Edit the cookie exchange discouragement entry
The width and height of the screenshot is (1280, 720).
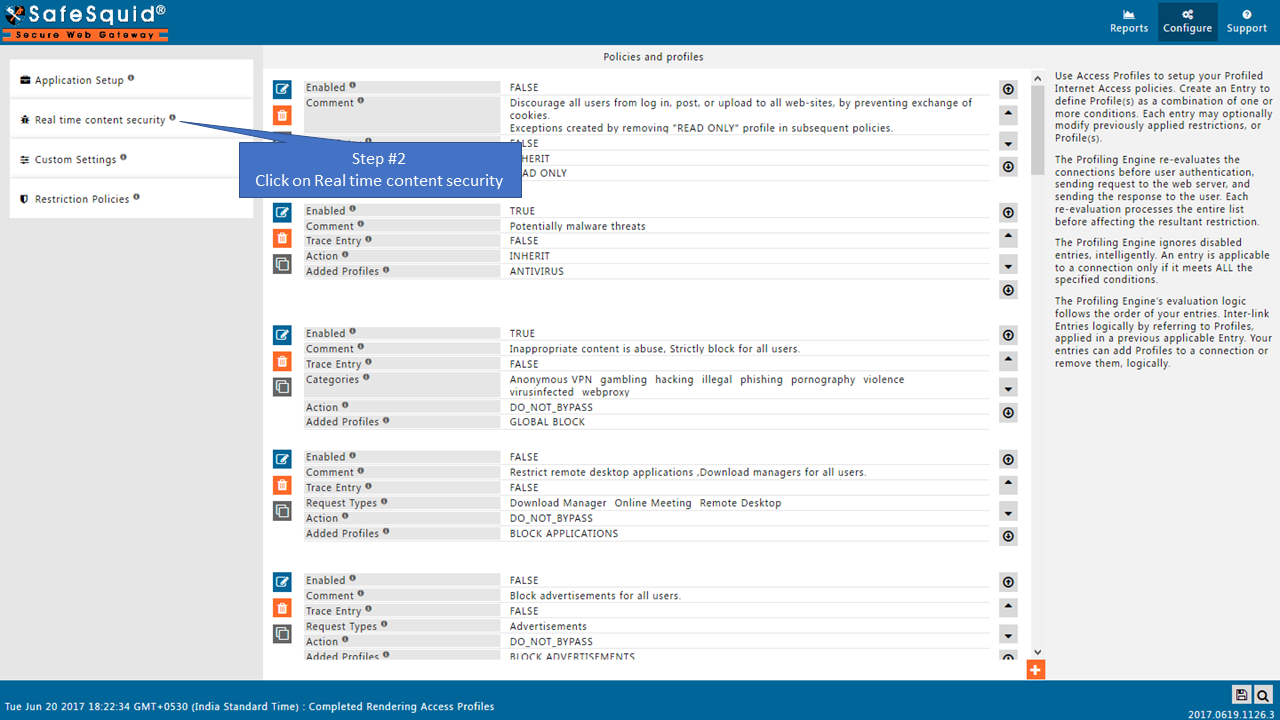282,89
